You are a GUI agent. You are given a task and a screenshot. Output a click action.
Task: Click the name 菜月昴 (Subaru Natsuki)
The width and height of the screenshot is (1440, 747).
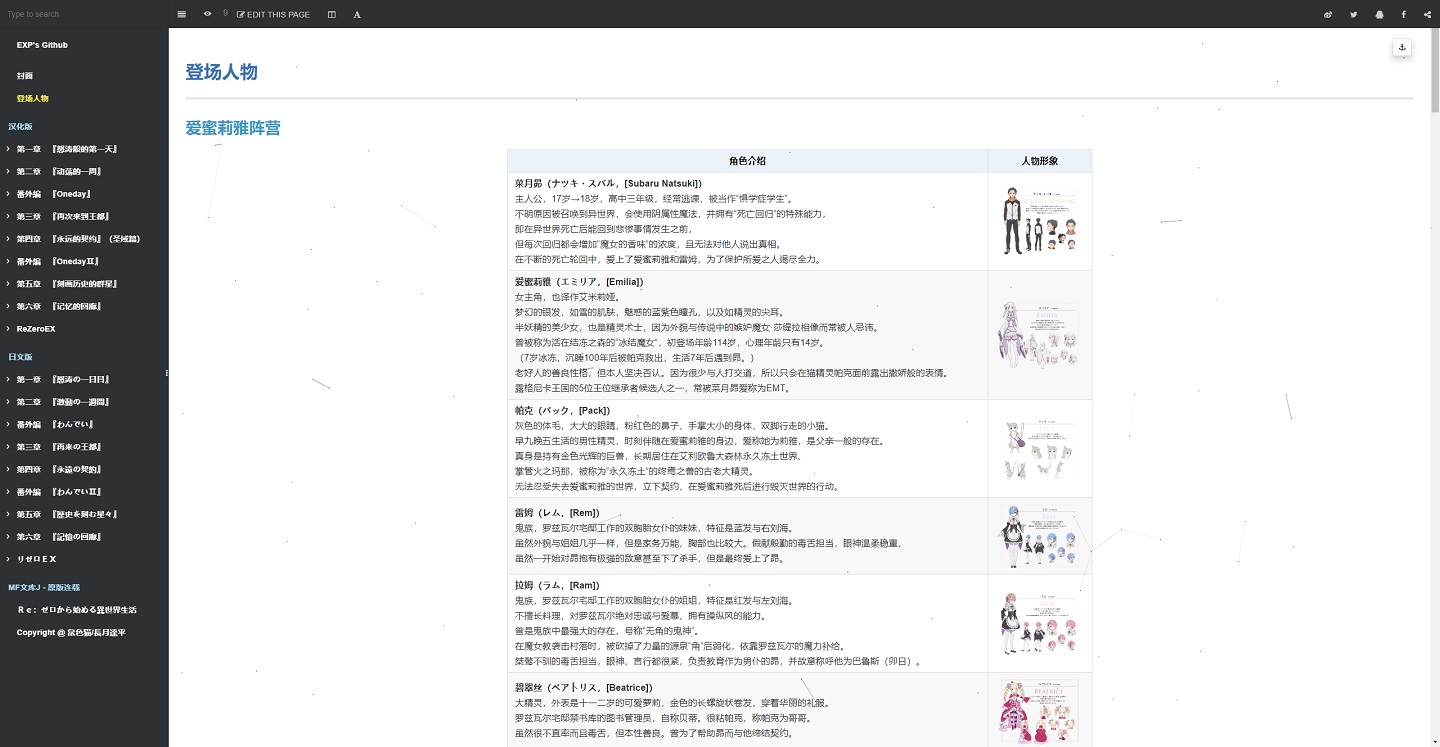click(x=608, y=183)
